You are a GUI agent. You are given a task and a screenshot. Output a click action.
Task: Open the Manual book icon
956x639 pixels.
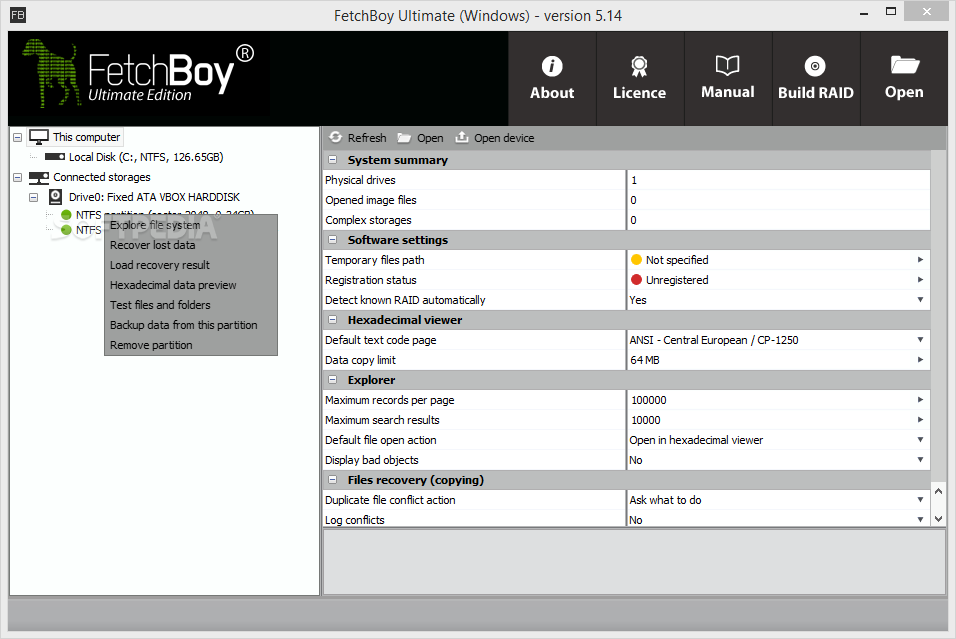click(x=727, y=65)
